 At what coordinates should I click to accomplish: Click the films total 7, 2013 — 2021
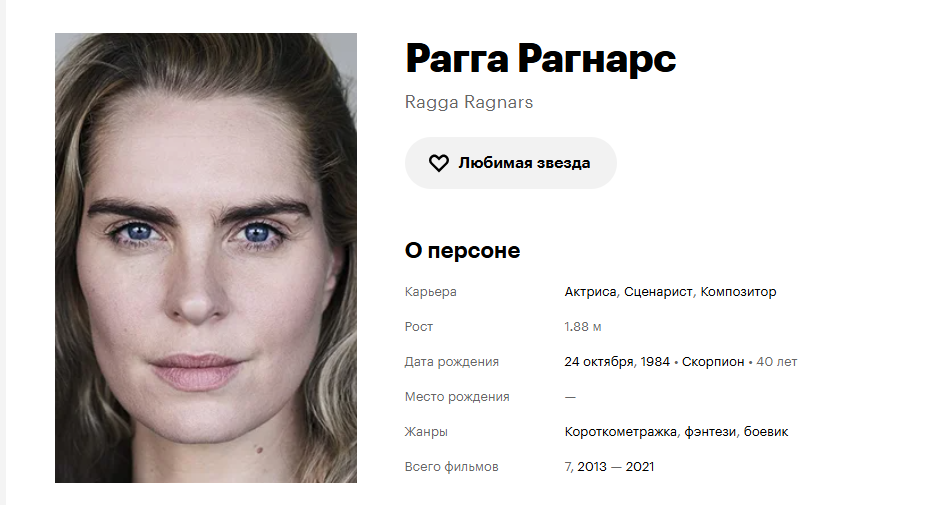pyautogui.click(x=609, y=467)
